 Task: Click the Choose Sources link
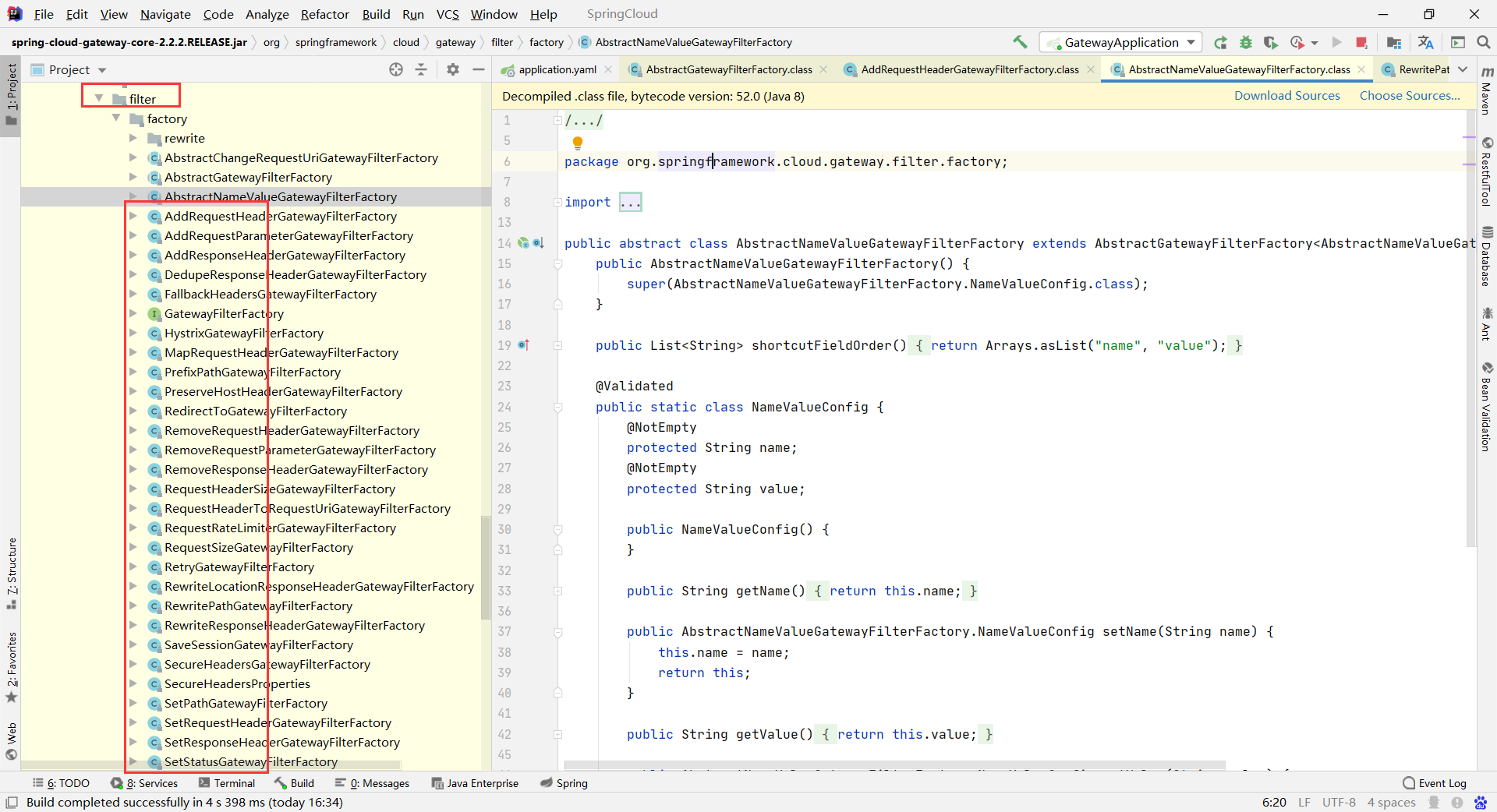1410,96
